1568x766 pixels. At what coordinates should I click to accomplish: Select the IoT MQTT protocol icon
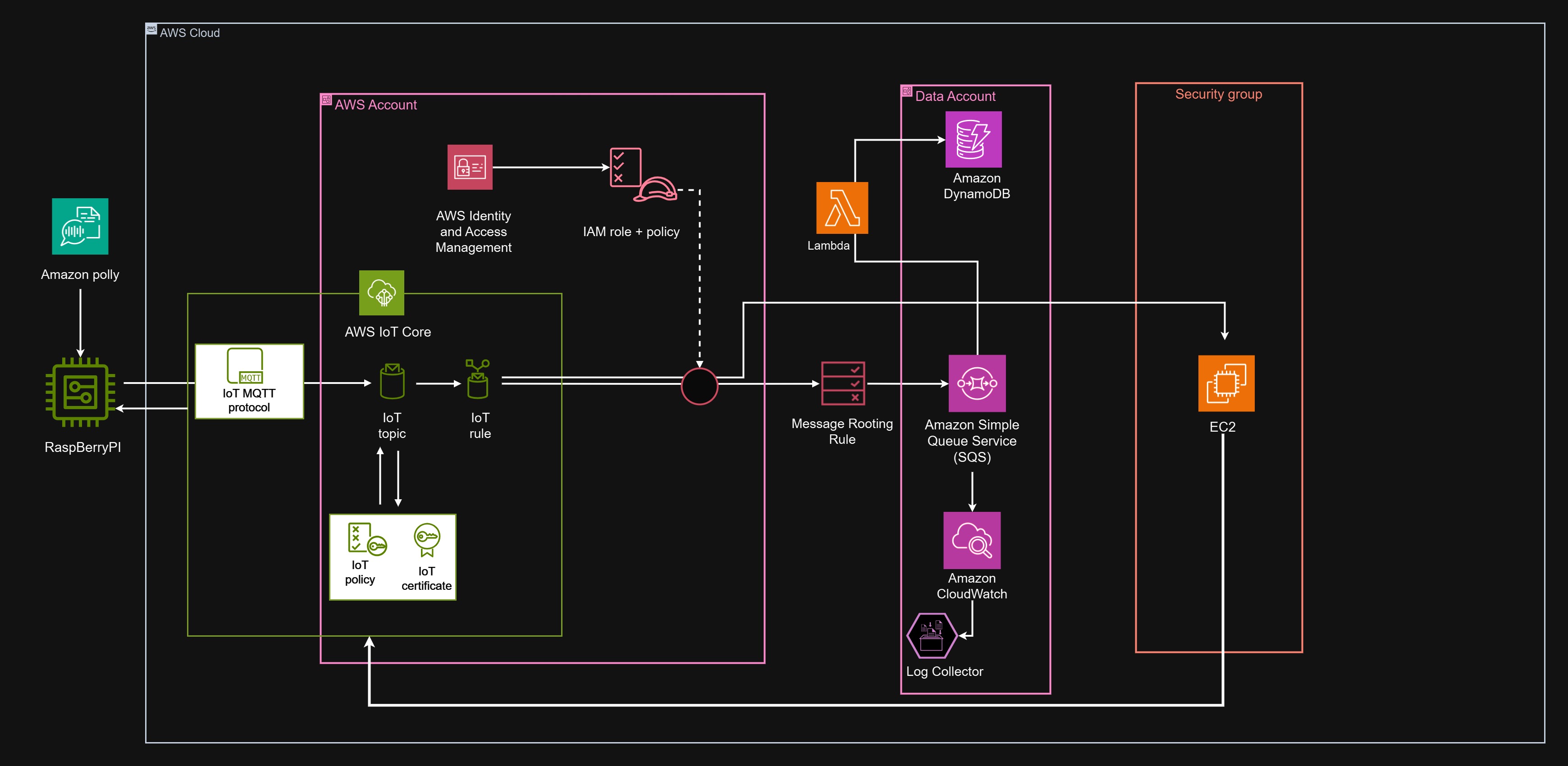245,366
